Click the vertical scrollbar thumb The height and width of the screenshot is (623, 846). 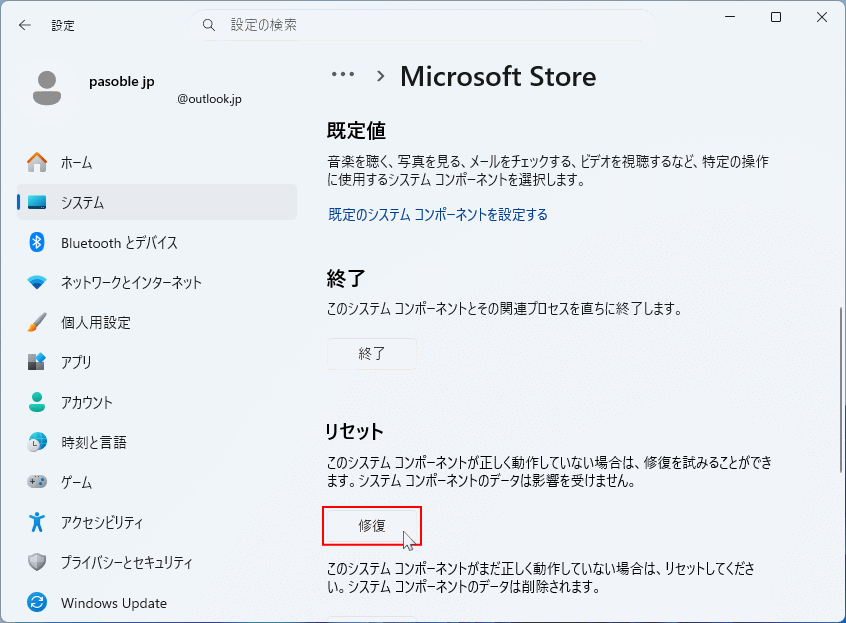point(842,389)
